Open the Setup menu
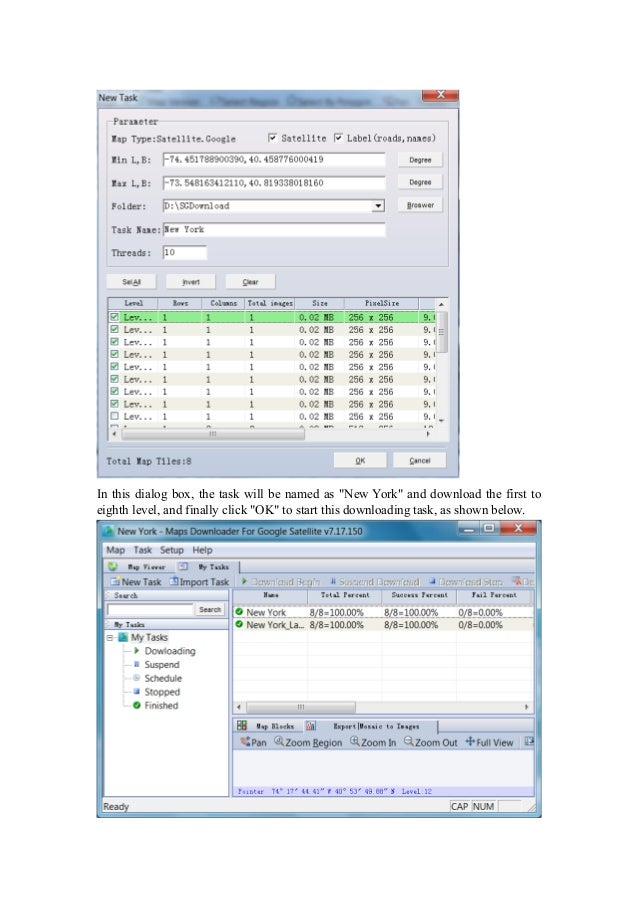 tap(172, 550)
